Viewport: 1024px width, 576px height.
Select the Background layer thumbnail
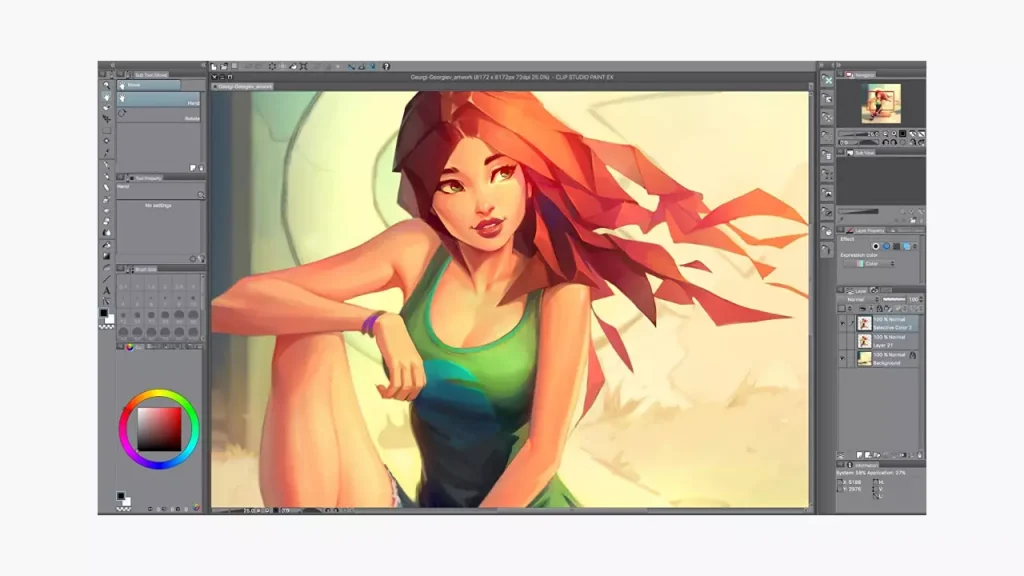864,359
